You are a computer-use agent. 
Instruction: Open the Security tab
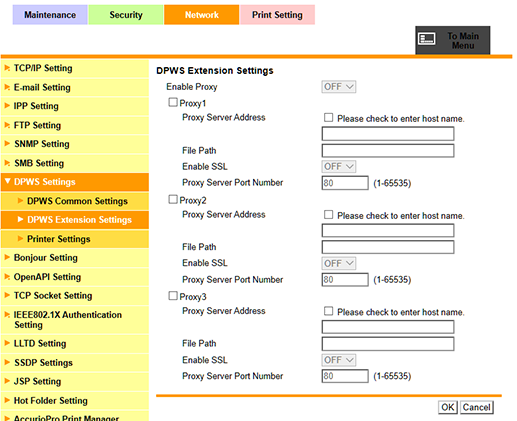(x=126, y=15)
